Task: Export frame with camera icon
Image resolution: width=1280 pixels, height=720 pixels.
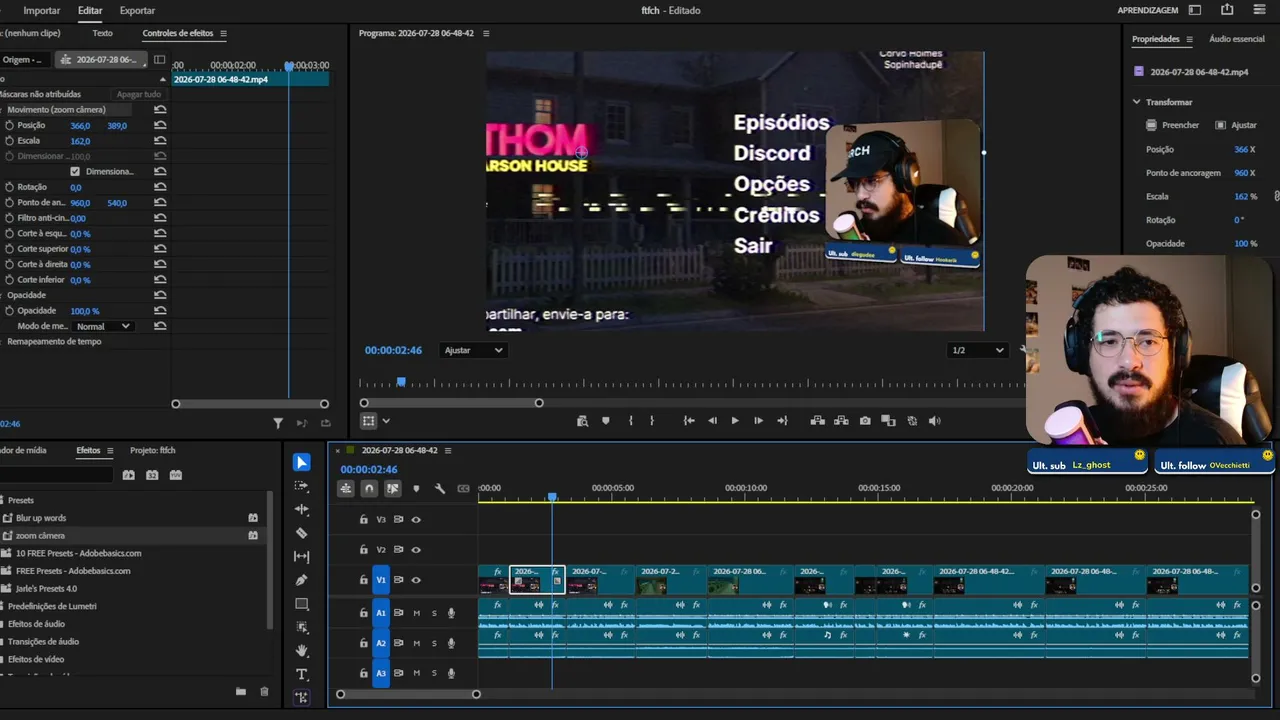Action: pos(865,421)
